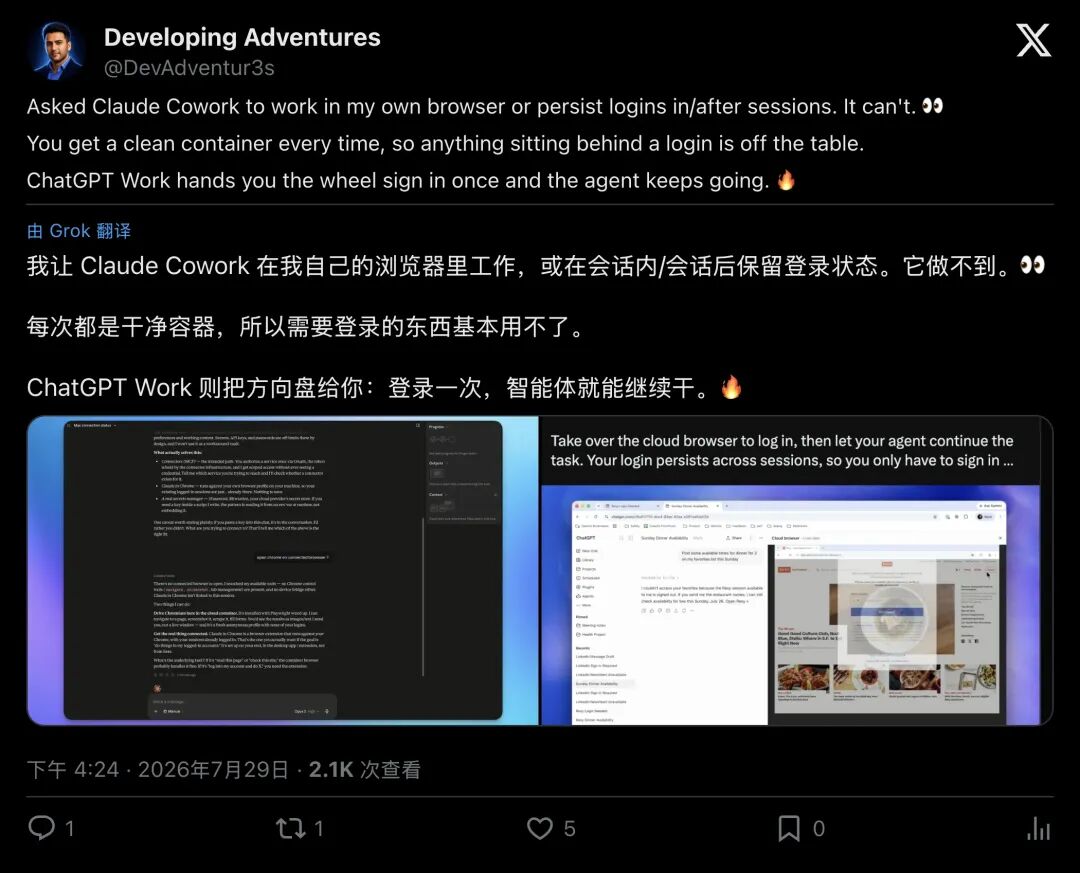Click the repost arrows icon
1080x873 pixels.
pyautogui.click(x=291, y=828)
